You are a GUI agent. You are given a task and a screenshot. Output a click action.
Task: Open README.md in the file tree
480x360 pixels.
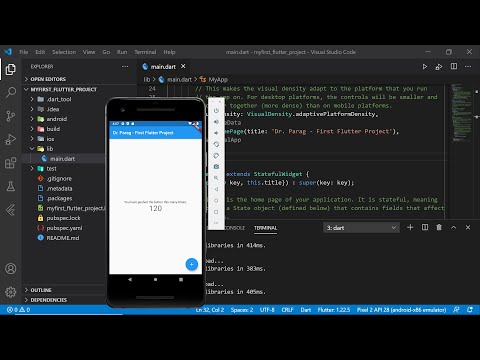point(63,238)
